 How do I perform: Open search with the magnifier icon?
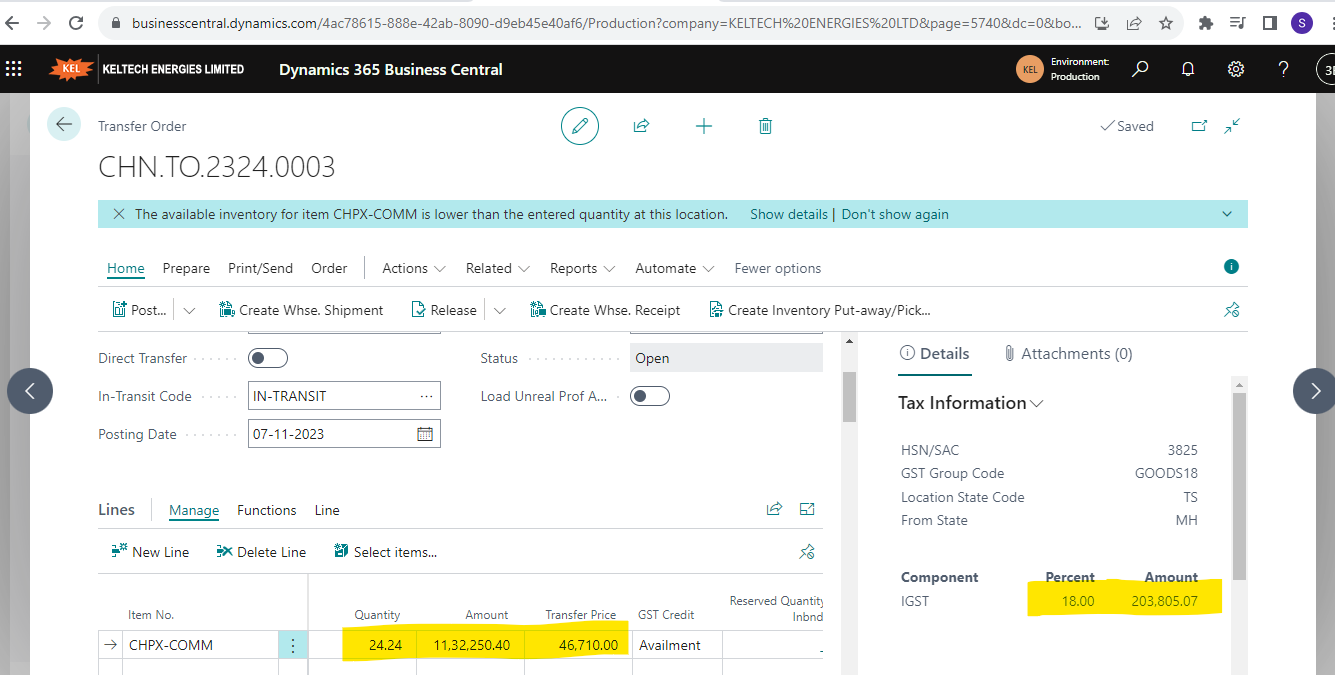(x=1139, y=69)
